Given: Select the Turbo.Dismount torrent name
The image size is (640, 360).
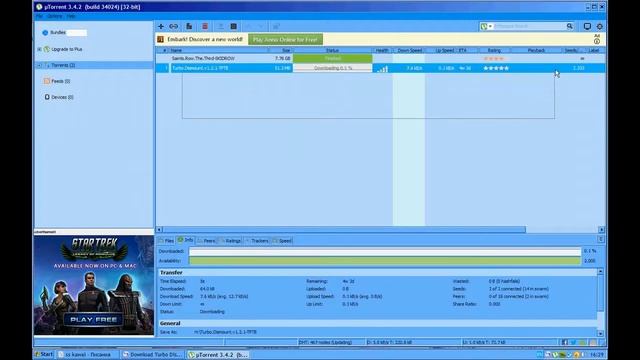Looking at the screenshot, I should [x=200, y=68].
